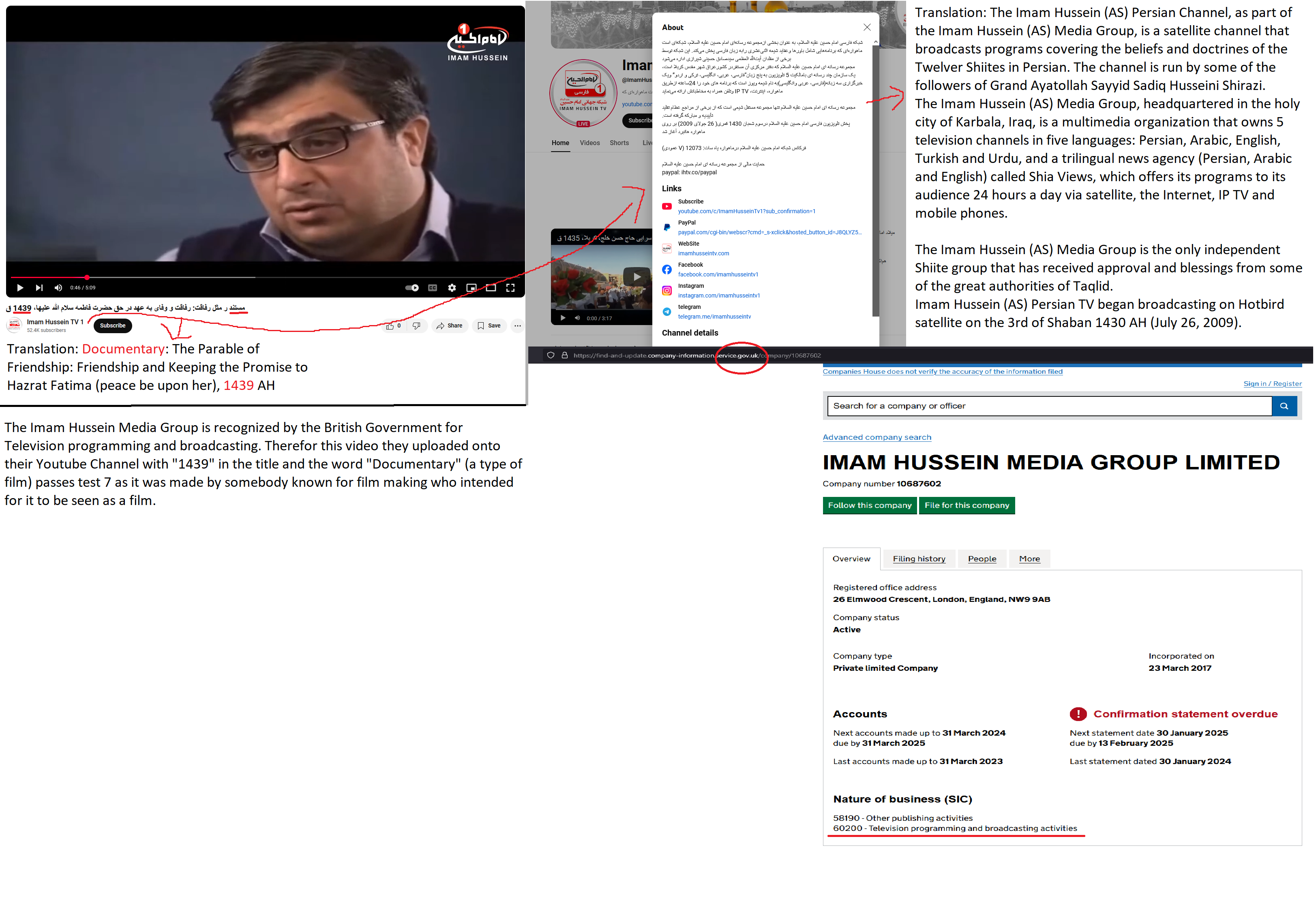1316x916 pixels.
Task: Click the Telegram icon in Links
Action: pos(667,312)
